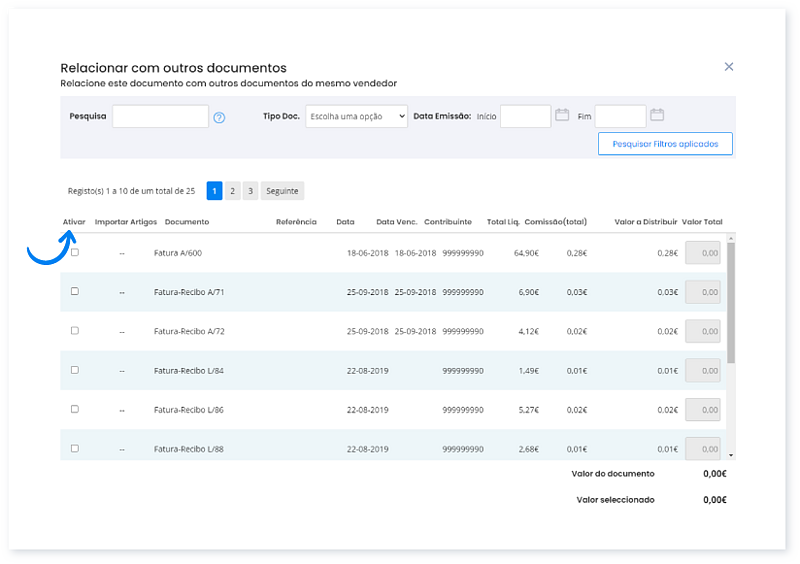
Task: Select page 1 in the pagination
Action: tap(214, 190)
